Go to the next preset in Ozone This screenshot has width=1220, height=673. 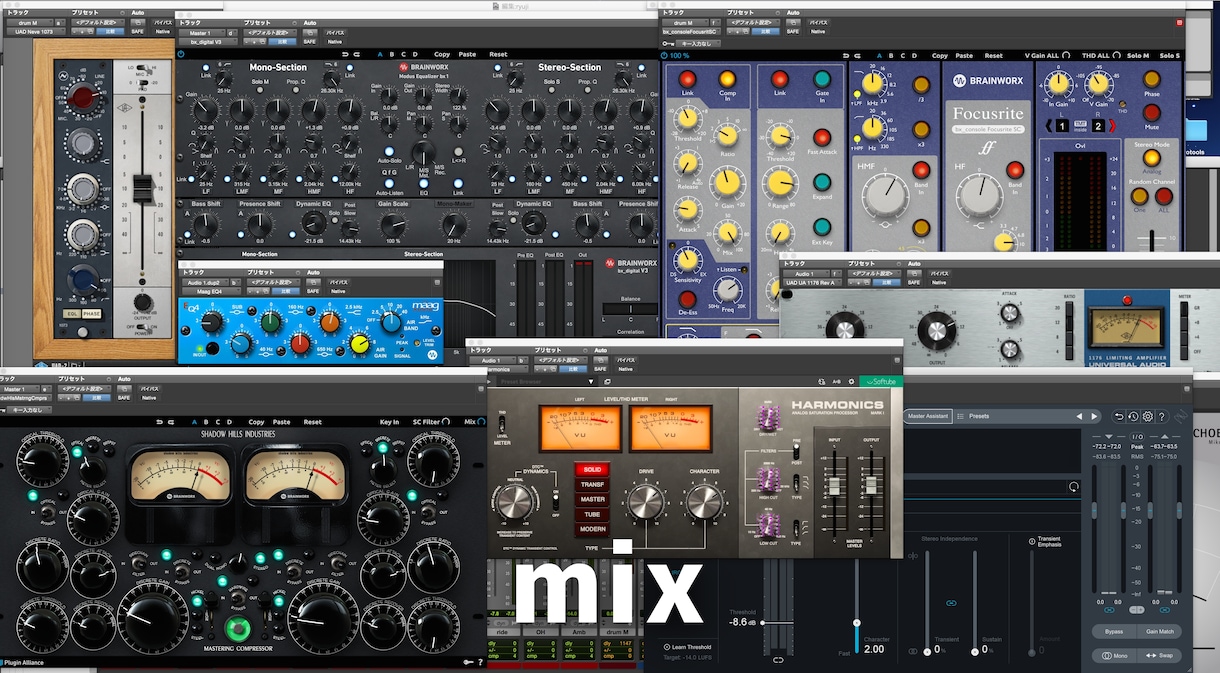coord(1094,416)
